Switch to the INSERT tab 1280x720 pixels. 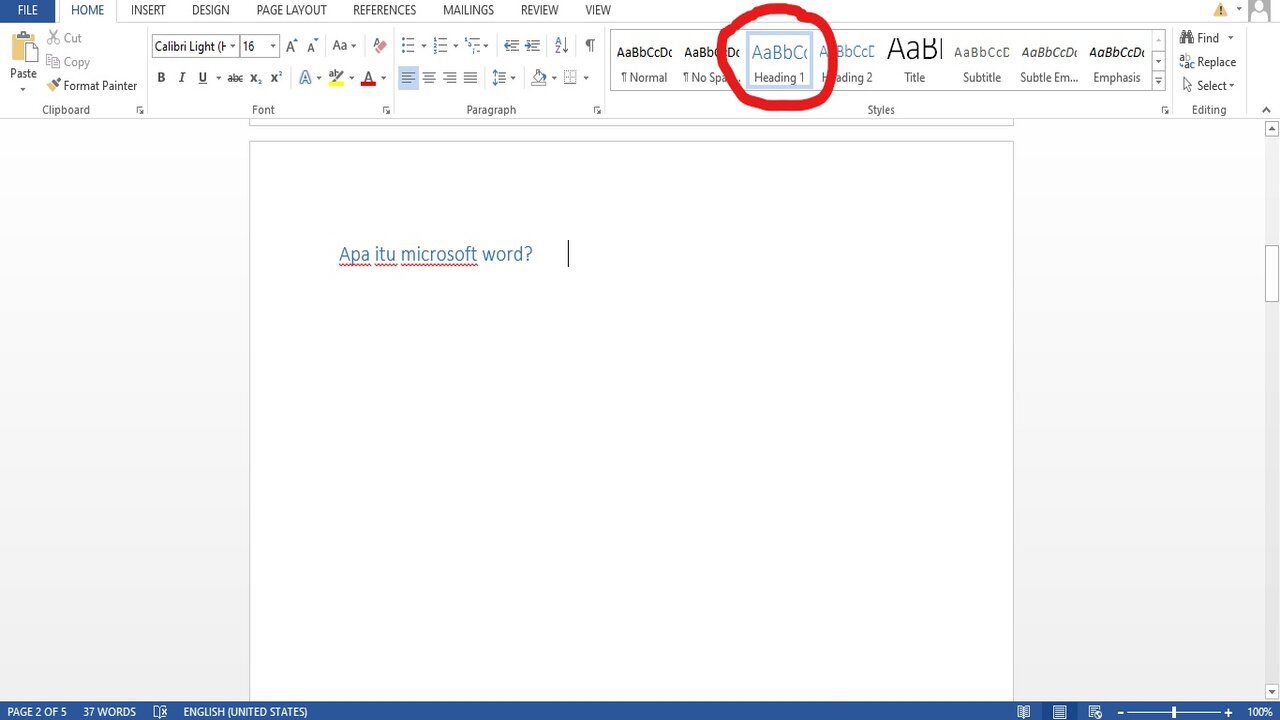pyautogui.click(x=148, y=10)
